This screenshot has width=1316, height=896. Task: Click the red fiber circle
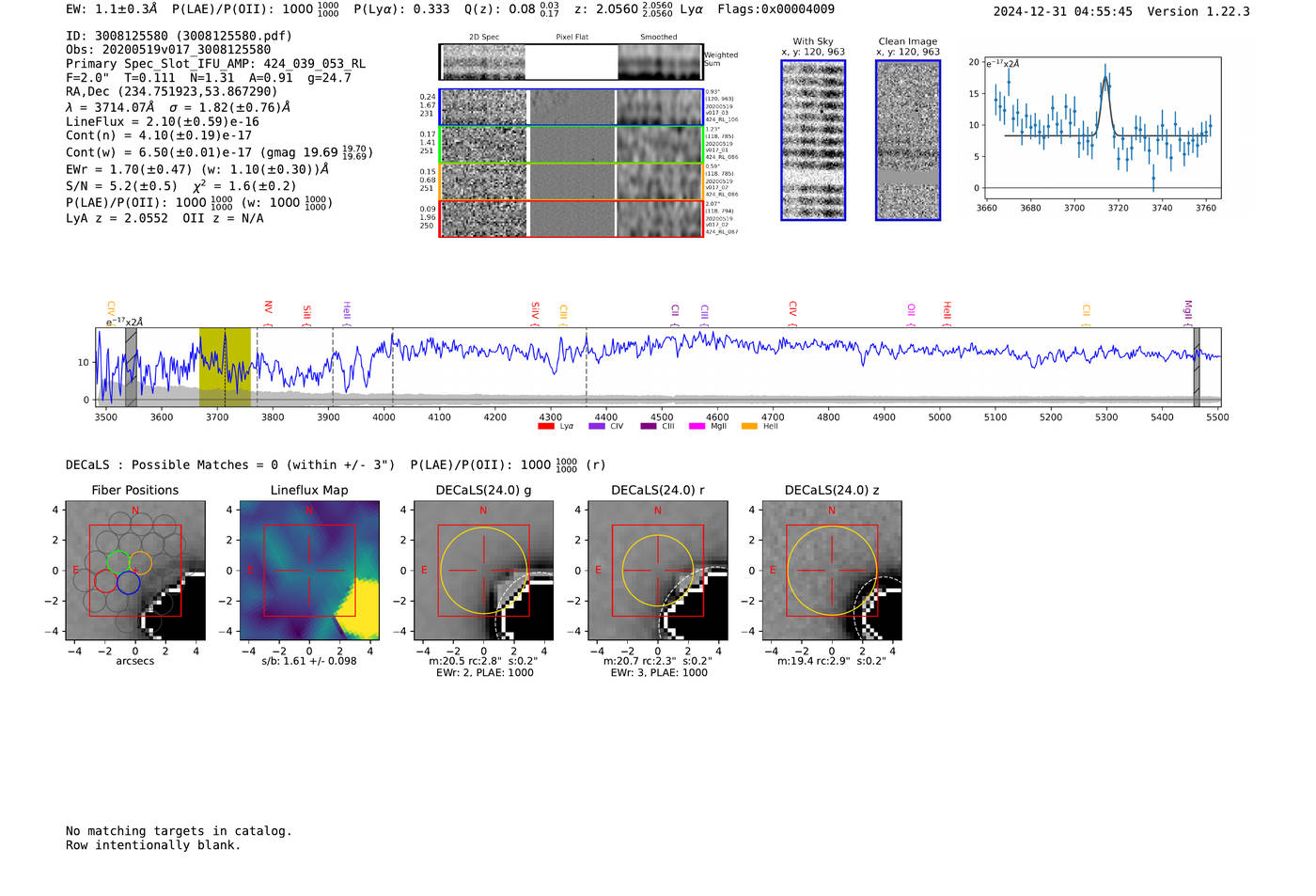coord(106,583)
